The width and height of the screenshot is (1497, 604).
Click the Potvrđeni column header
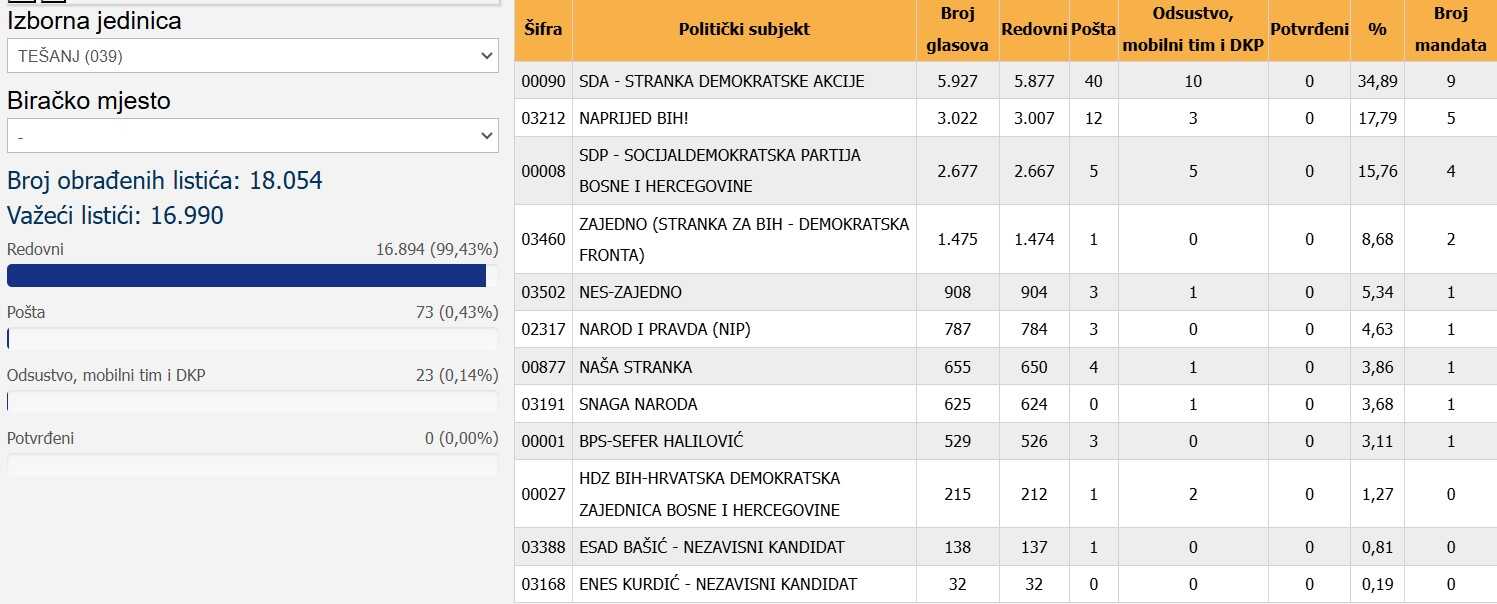pyautogui.click(x=1309, y=29)
